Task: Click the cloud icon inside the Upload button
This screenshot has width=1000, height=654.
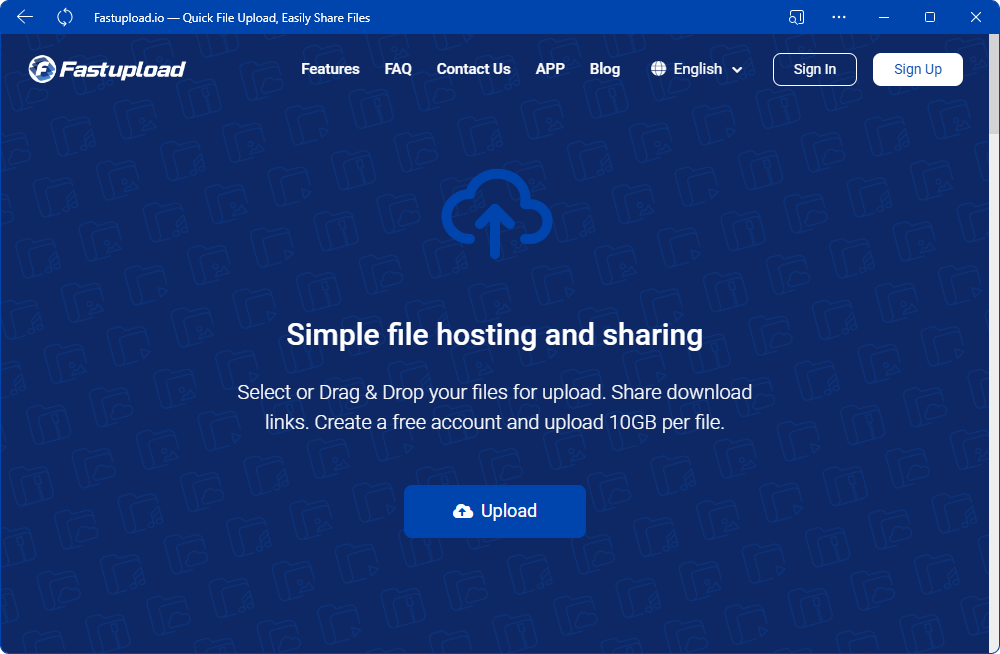Action: [x=462, y=511]
